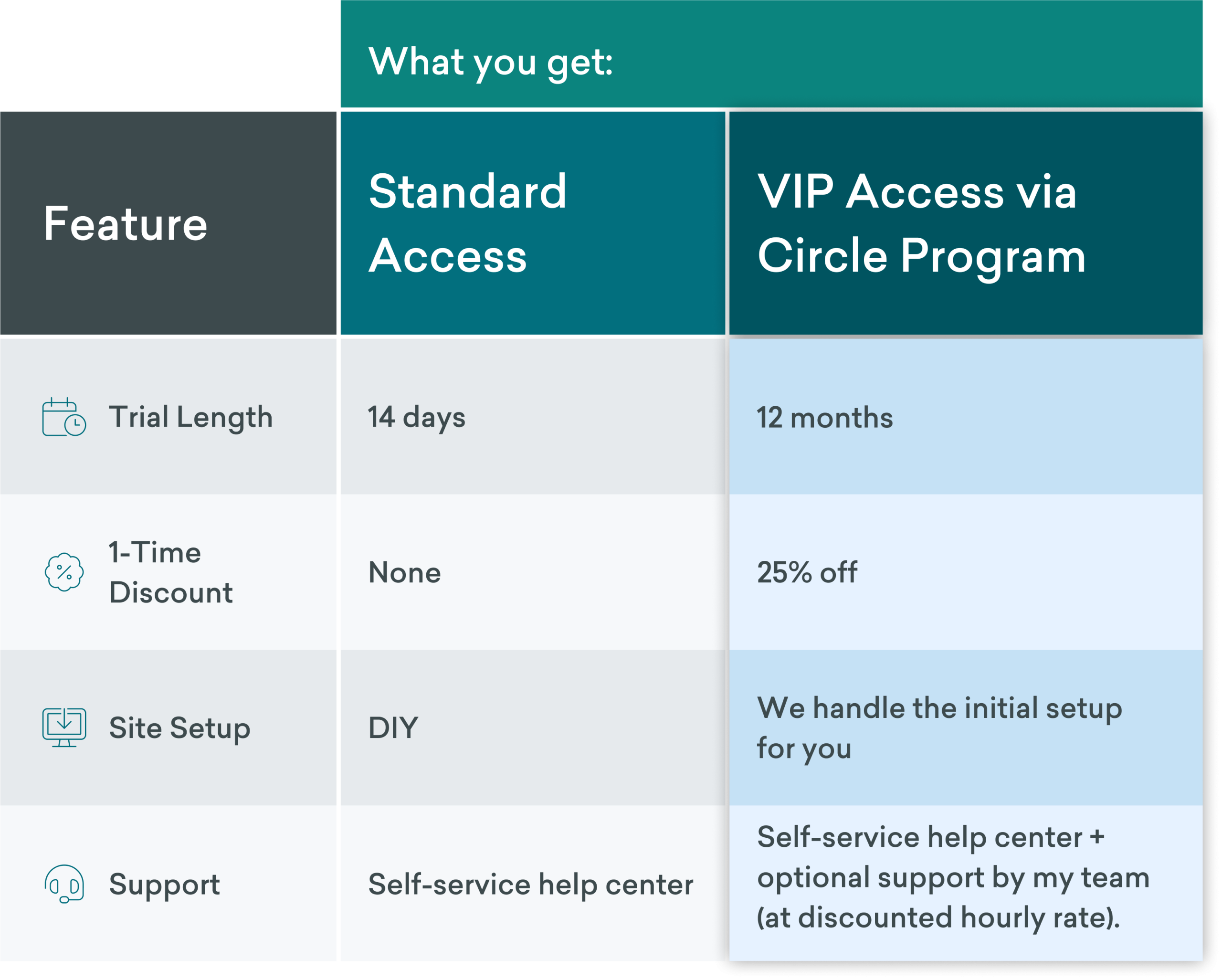Select the Standard Access column header

tap(468, 223)
